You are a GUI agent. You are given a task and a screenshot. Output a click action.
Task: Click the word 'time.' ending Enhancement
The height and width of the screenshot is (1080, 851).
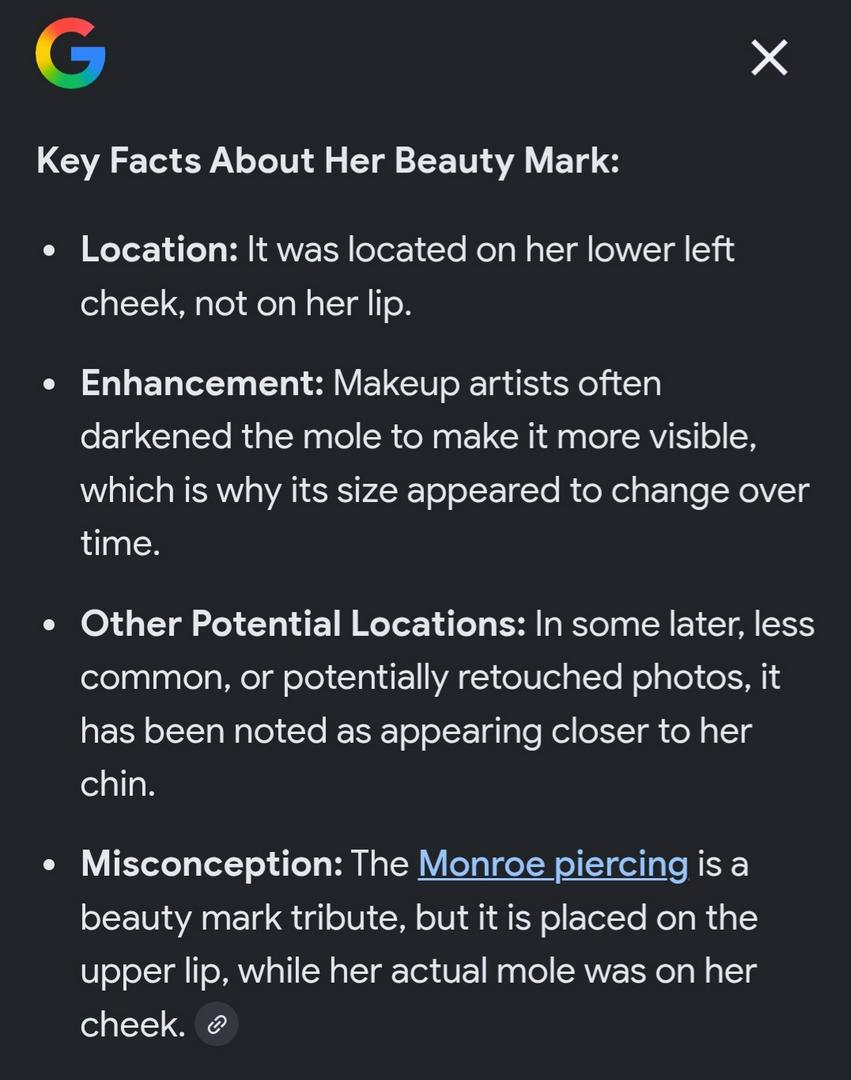120,543
